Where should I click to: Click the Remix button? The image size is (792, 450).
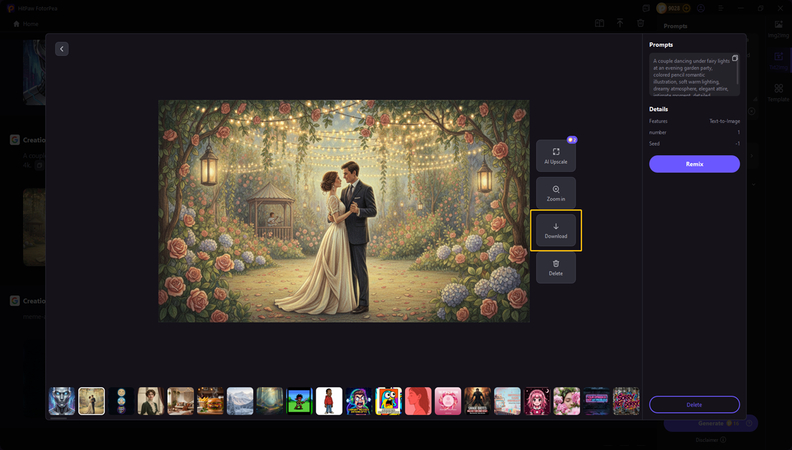(x=694, y=164)
